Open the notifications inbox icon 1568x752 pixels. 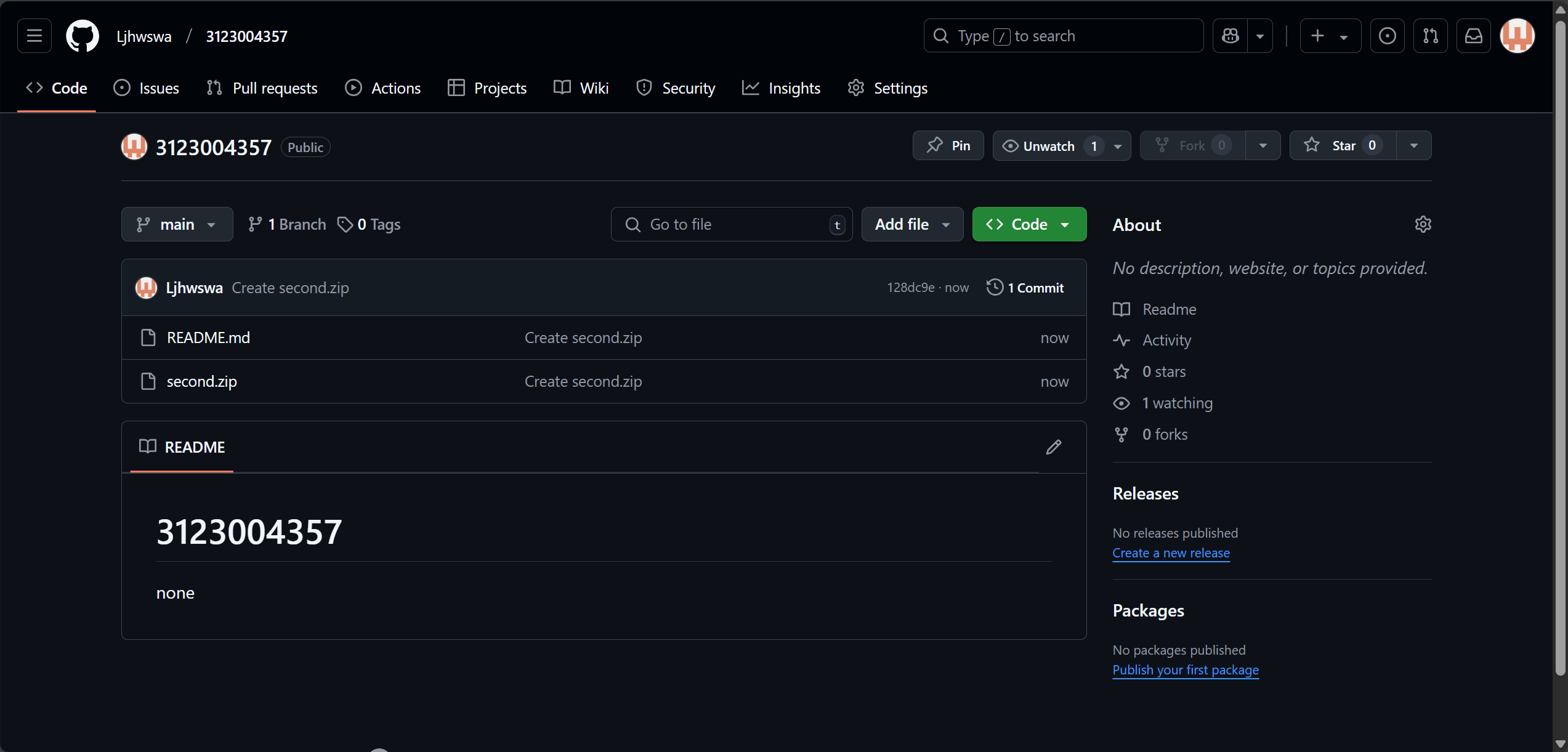pos(1473,36)
